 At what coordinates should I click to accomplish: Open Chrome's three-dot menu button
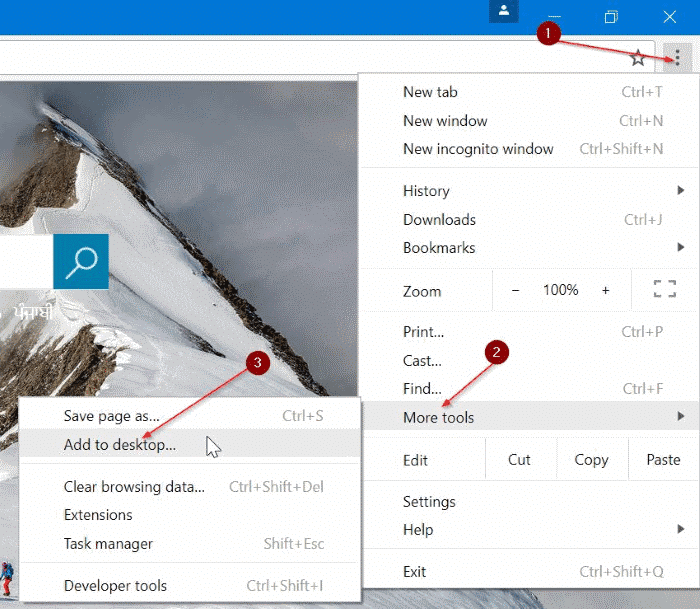[x=677, y=58]
